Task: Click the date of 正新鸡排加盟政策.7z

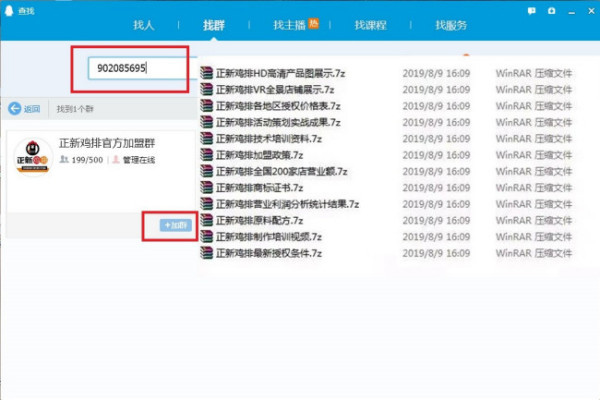Action: [x=436, y=155]
